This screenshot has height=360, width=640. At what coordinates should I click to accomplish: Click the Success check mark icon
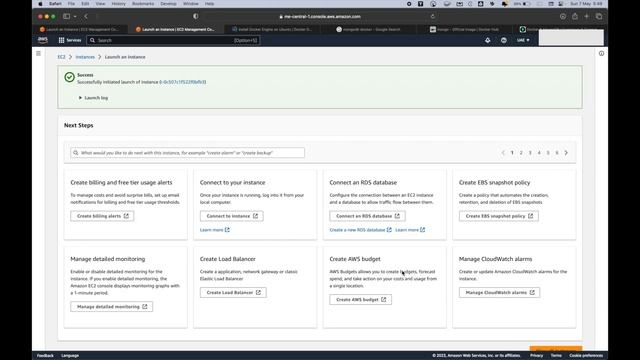click(x=69, y=77)
